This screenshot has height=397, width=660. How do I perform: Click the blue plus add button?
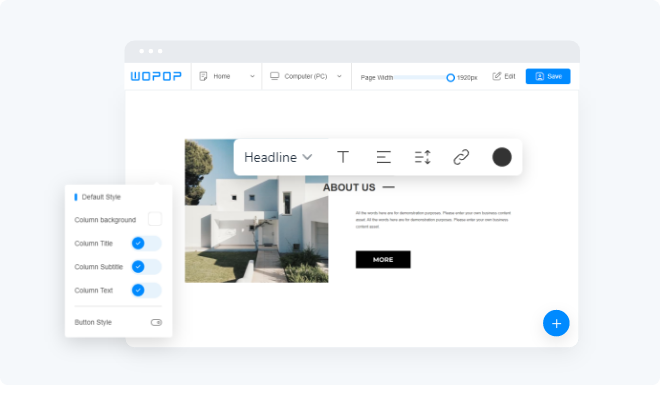[556, 323]
